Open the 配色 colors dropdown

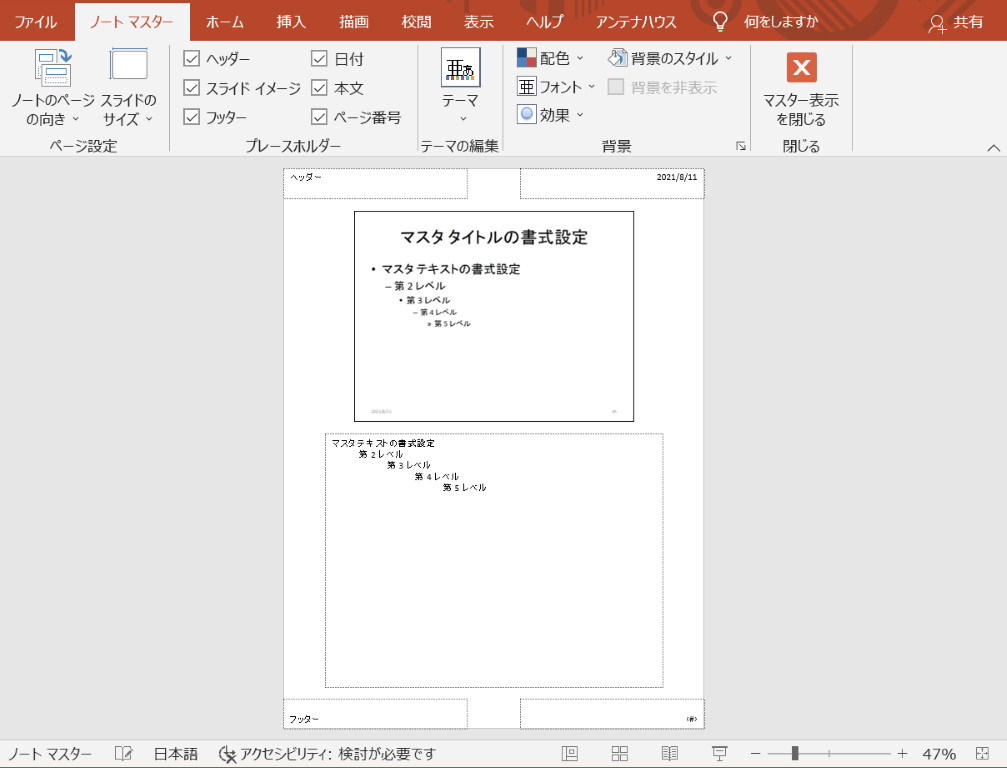click(551, 58)
